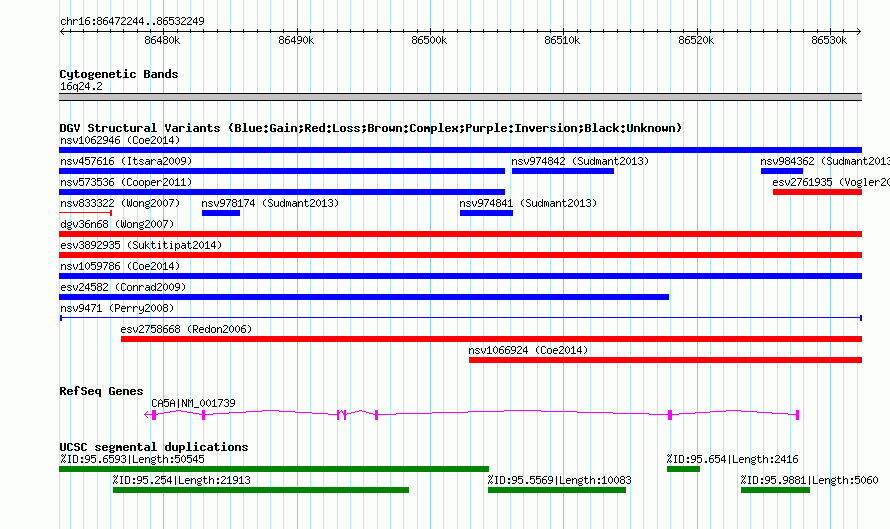Click the nsv1062946 (Coe2014) blue gain bar
Screen dimensions: 890x529
click(460, 150)
